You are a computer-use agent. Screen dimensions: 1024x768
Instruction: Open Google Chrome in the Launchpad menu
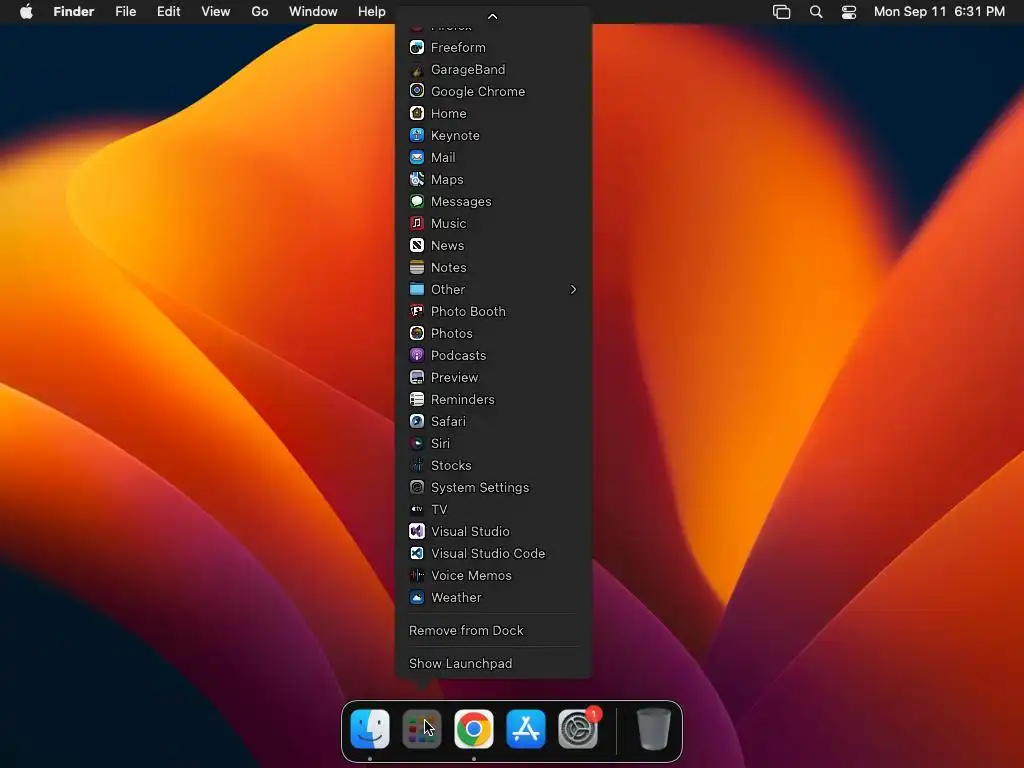tap(493, 91)
